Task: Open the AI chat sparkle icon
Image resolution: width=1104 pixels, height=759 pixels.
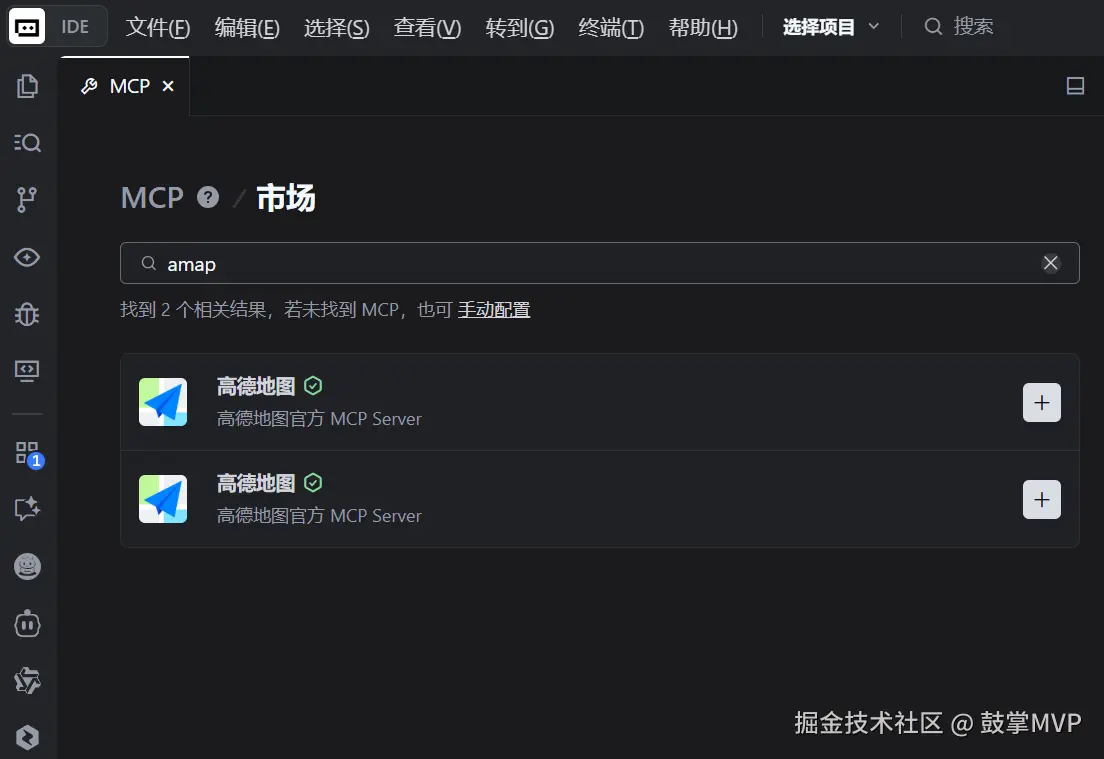Action: coord(27,508)
